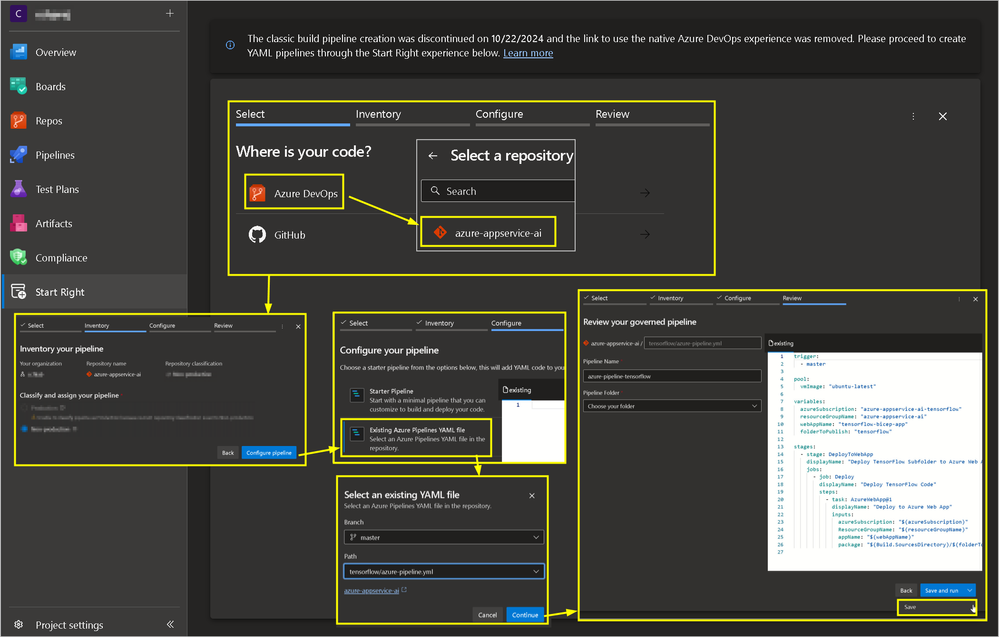
Task: Click the Compliance shield icon
Action: pyautogui.click(x=18, y=257)
